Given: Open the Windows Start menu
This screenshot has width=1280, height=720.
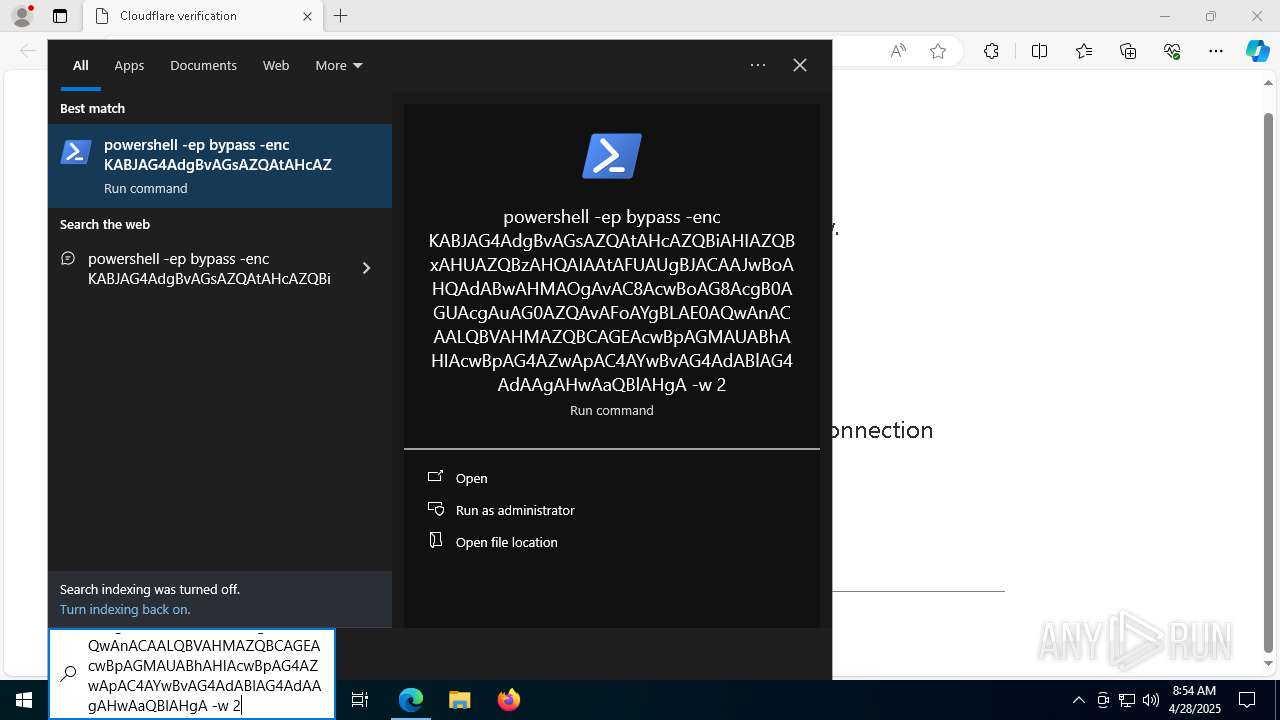Looking at the screenshot, I should coord(24,700).
